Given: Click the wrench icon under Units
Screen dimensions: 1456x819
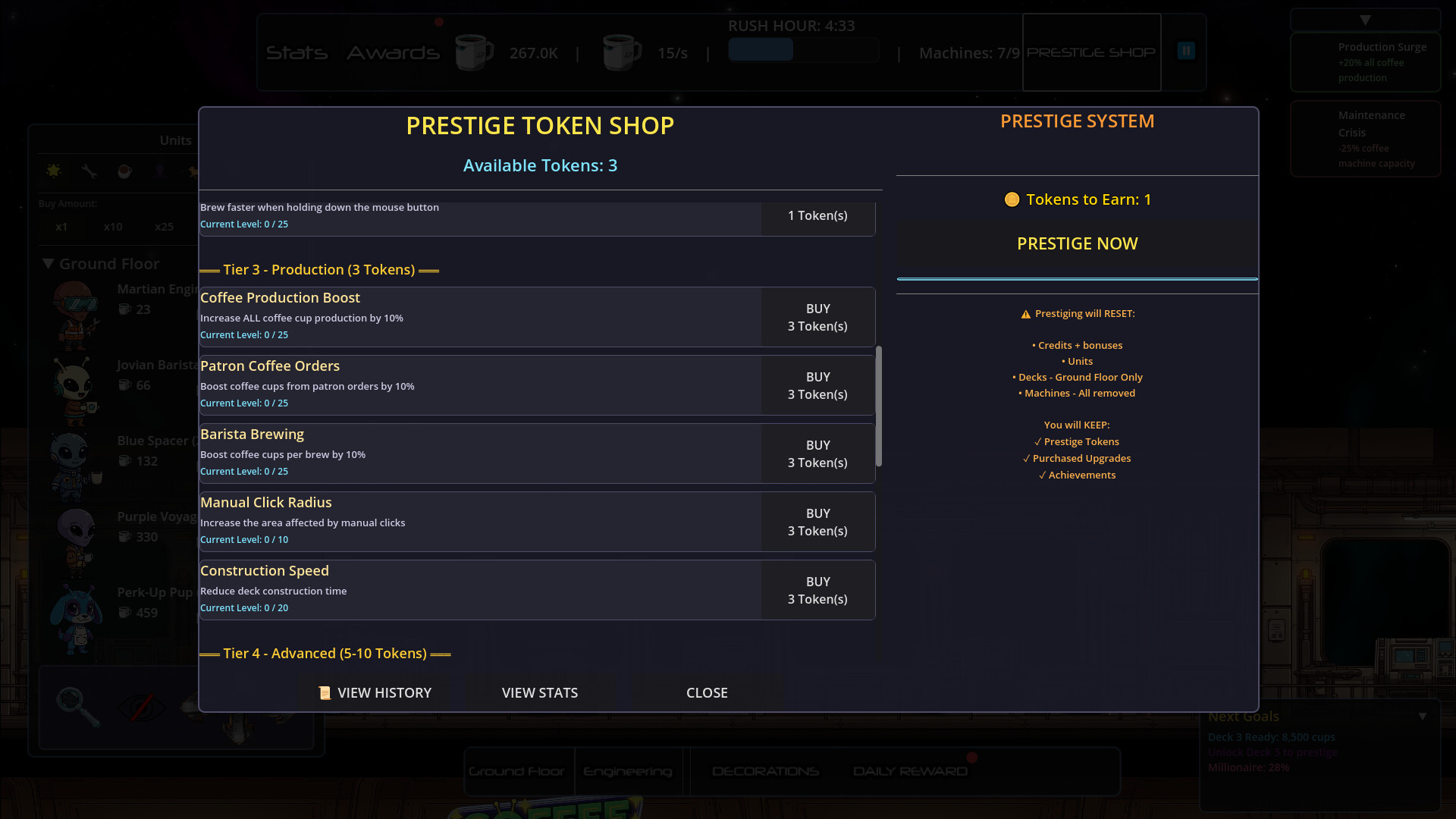Looking at the screenshot, I should pyautogui.click(x=89, y=171).
